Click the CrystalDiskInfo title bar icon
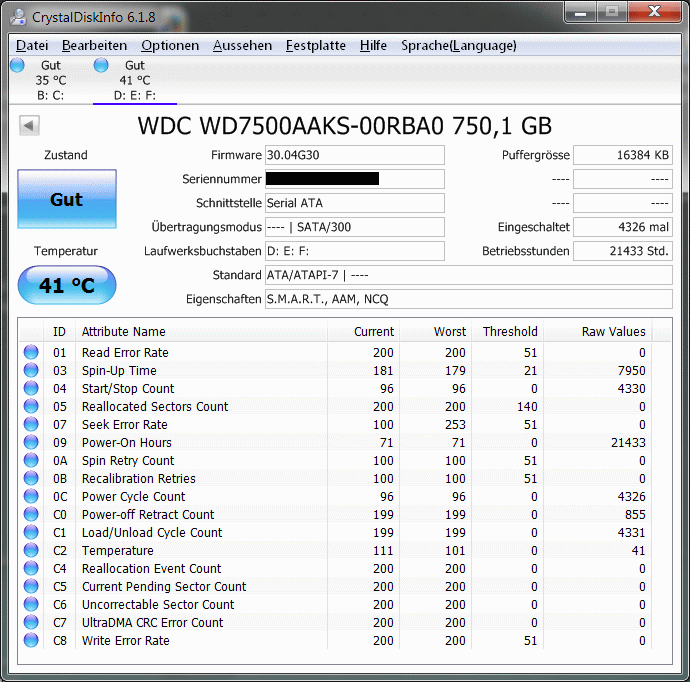690x682 pixels. click(18, 17)
